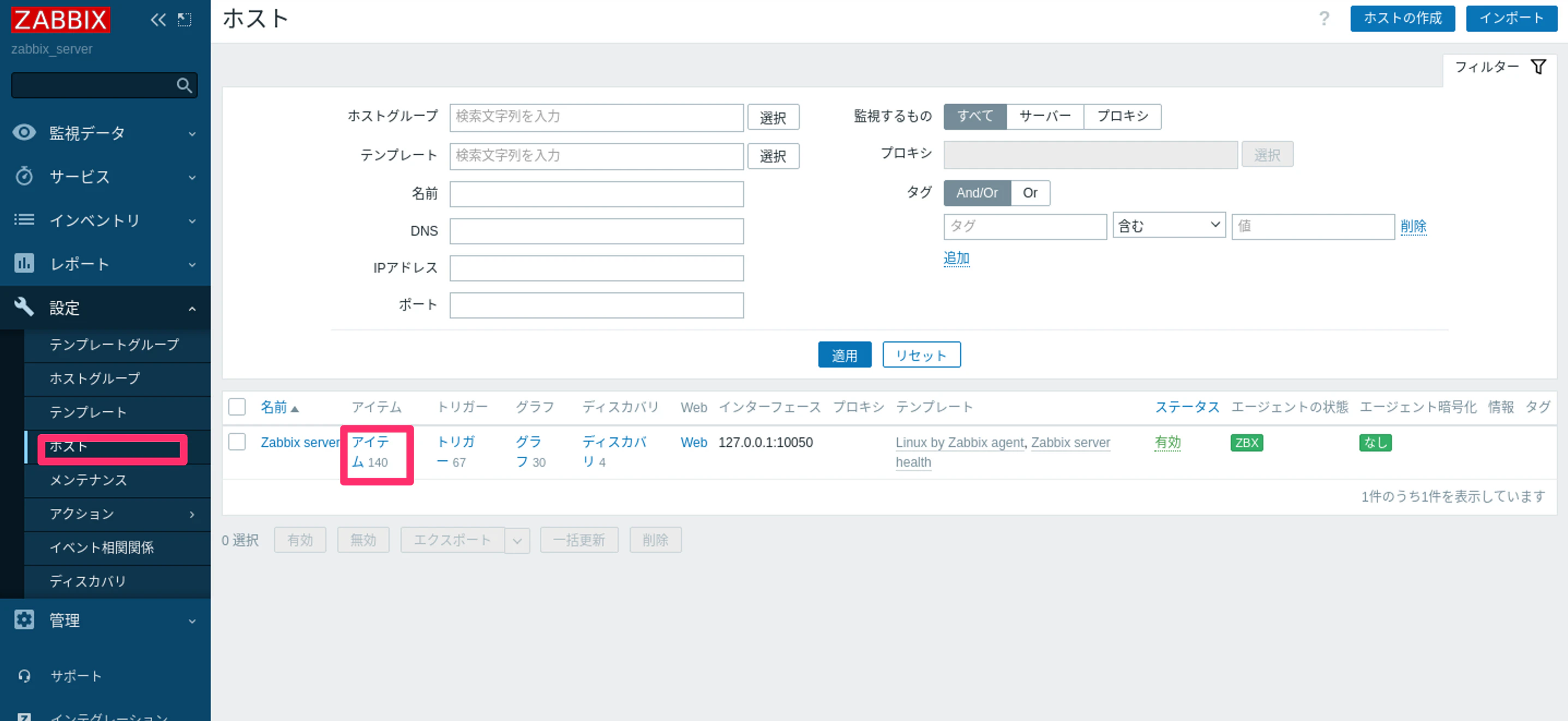The height and width of the screenshot is (721, 1568).
Task: Select Or tag evaluation
Action: (x=1030, y=193)
